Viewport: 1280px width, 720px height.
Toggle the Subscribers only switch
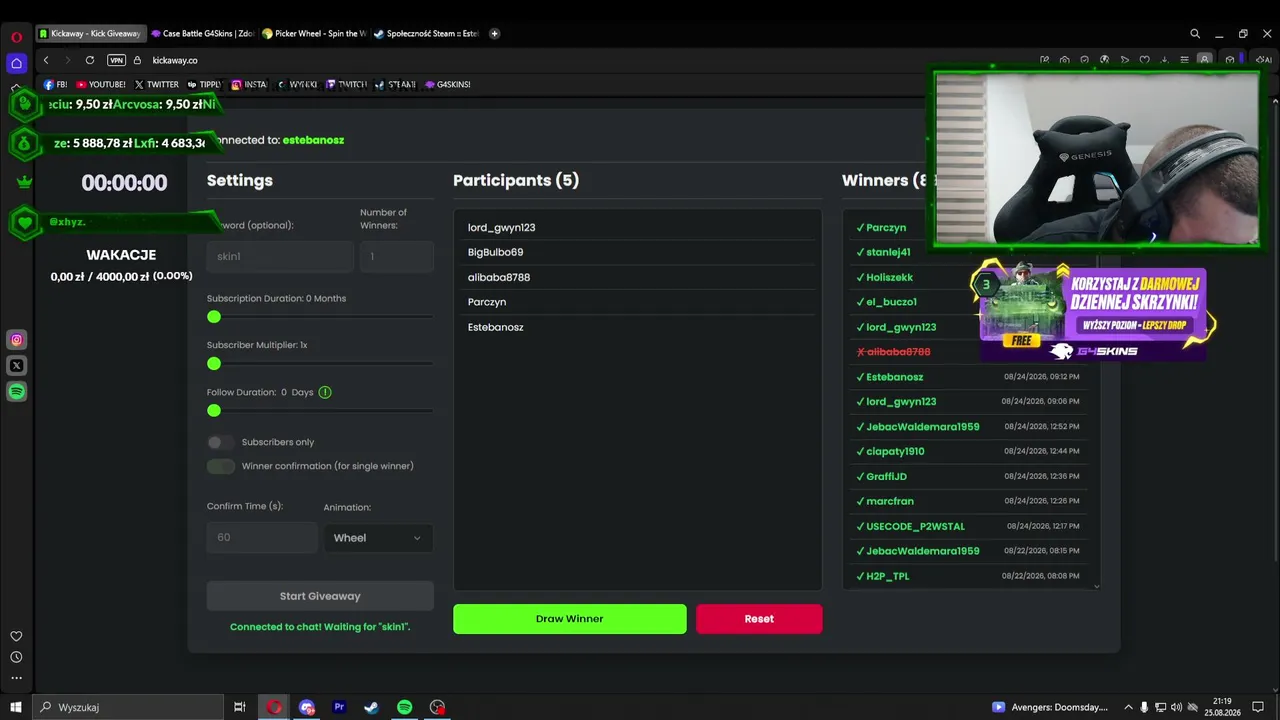coord(220,442)
